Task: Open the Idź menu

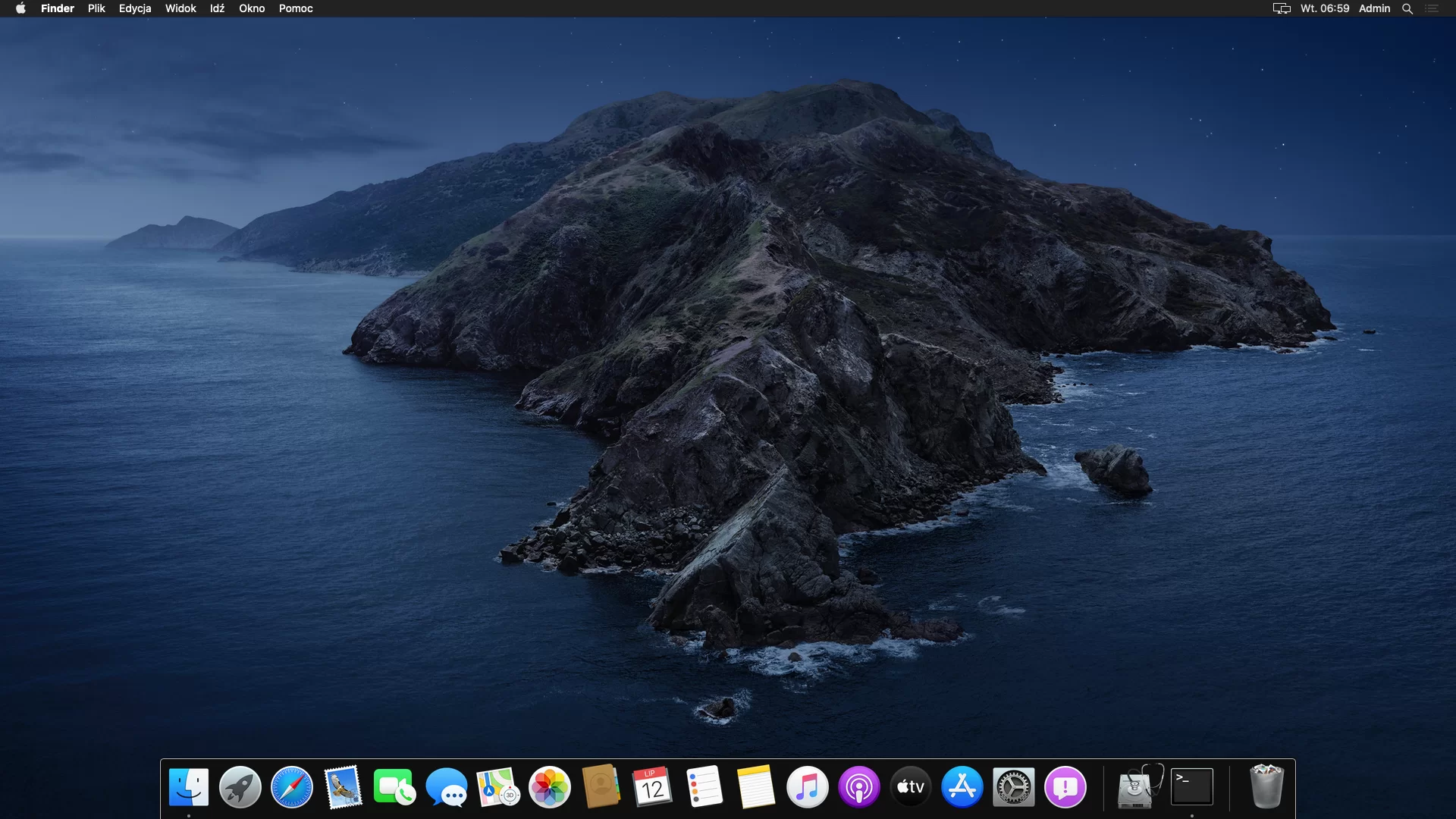Action: coord(218,8)
